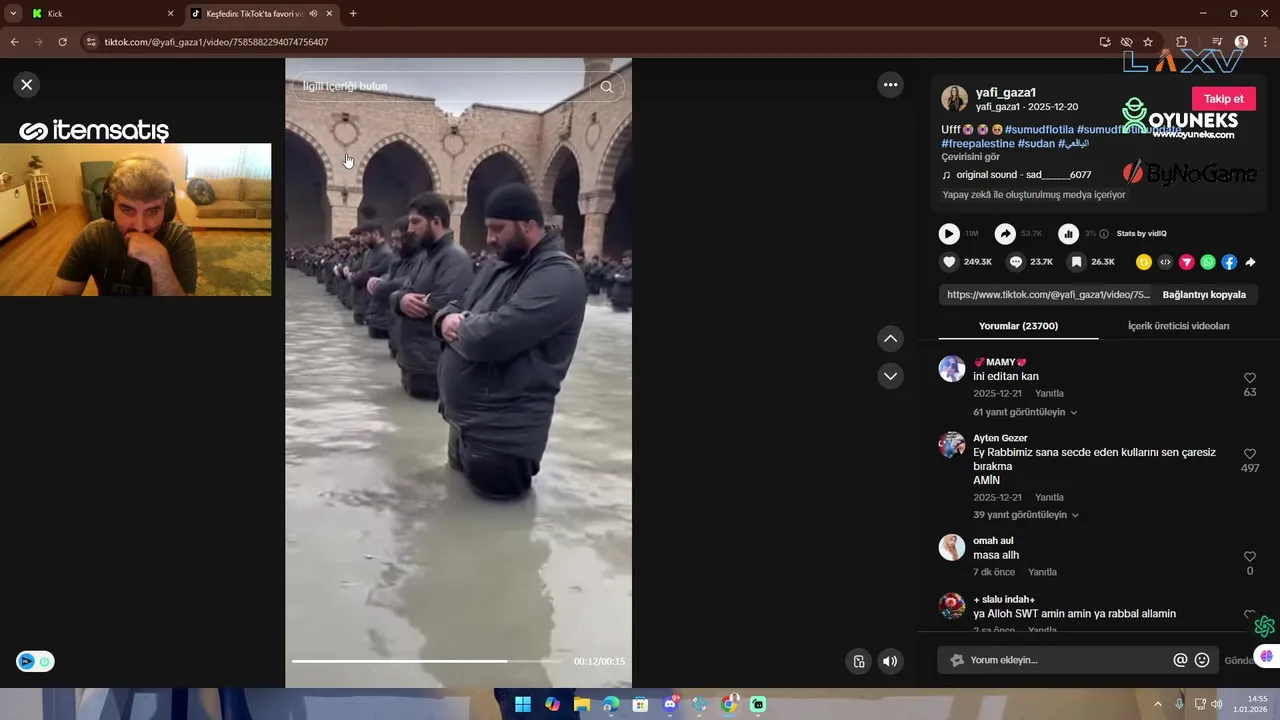The image size is (1280, 720).
Task: Go back with the browser back arrow
Action: pos(14,42)
